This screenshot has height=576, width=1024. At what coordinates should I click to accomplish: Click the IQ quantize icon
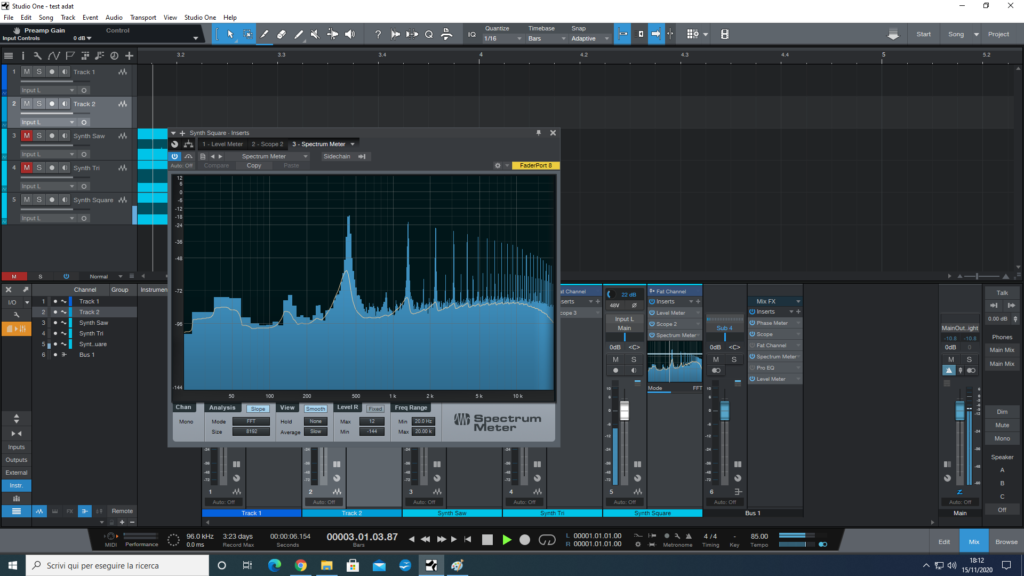pos(472,34)
